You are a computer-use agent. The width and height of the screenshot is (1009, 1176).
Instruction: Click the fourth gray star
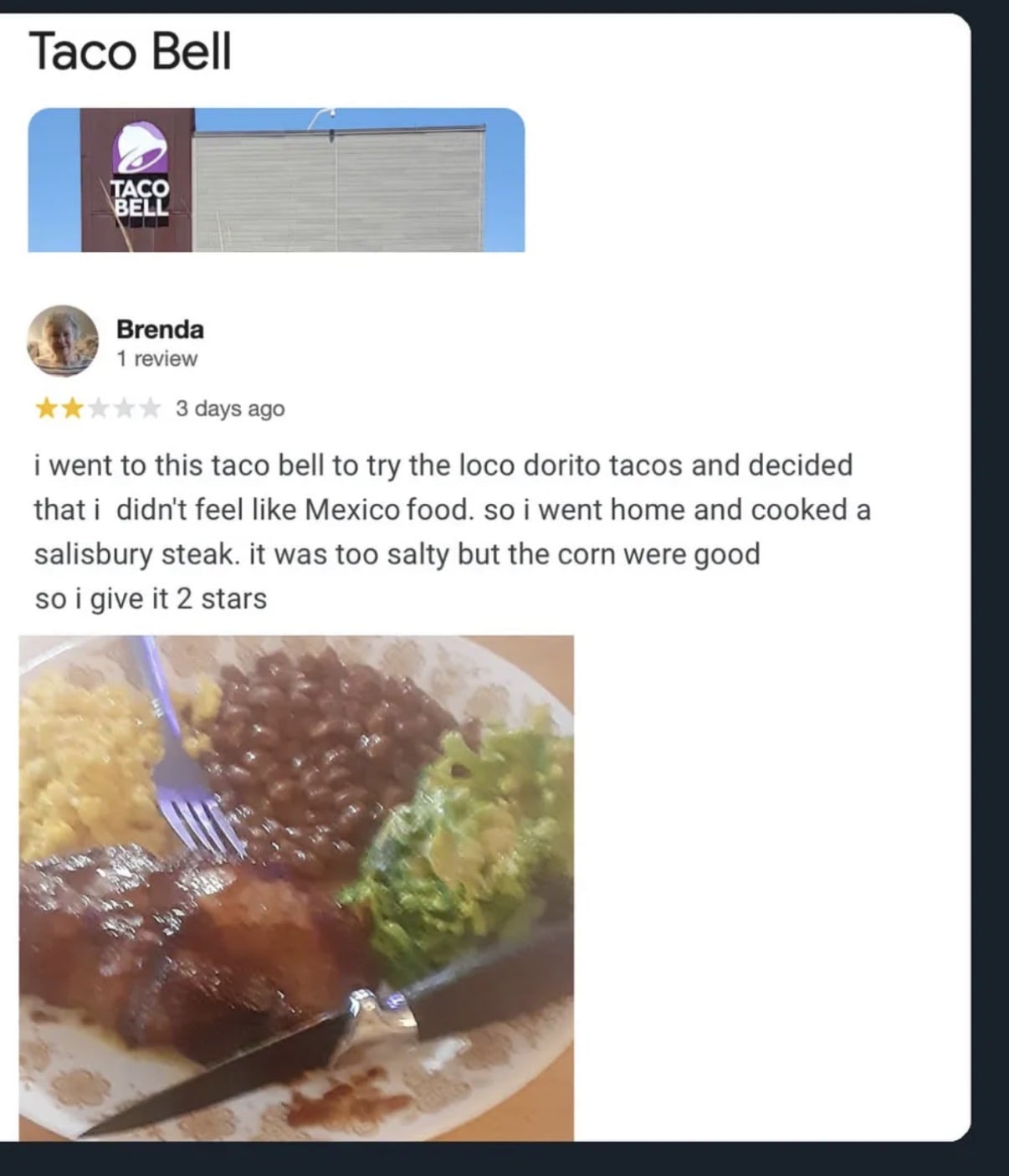click(x=124, y=408)
